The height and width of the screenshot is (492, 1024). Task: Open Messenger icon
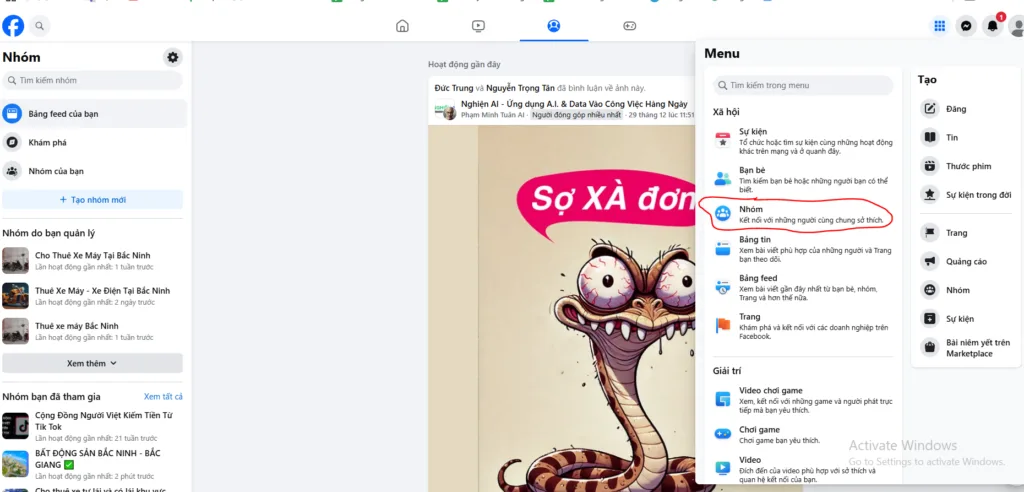click(x=966, y=26)
